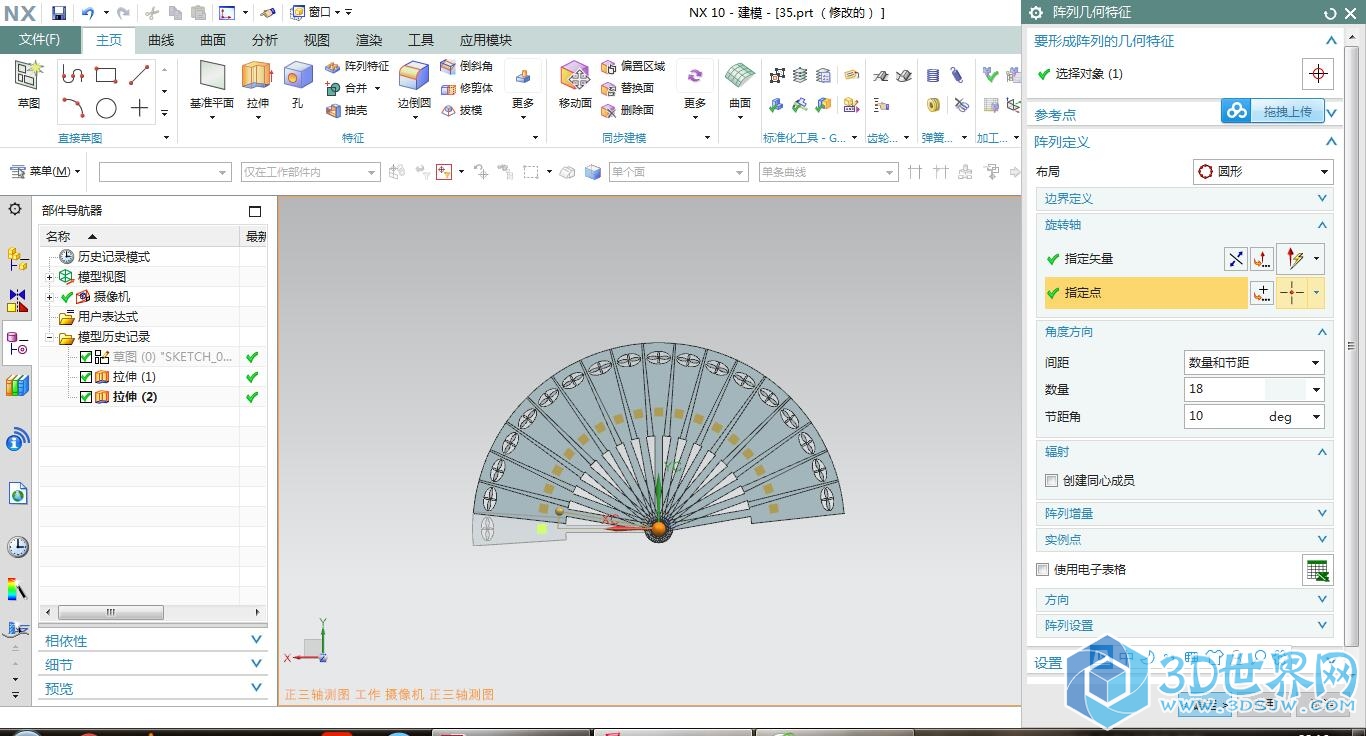
Task: Enable 创建同心成员 checkbox
Action: tap(1051, 481)
